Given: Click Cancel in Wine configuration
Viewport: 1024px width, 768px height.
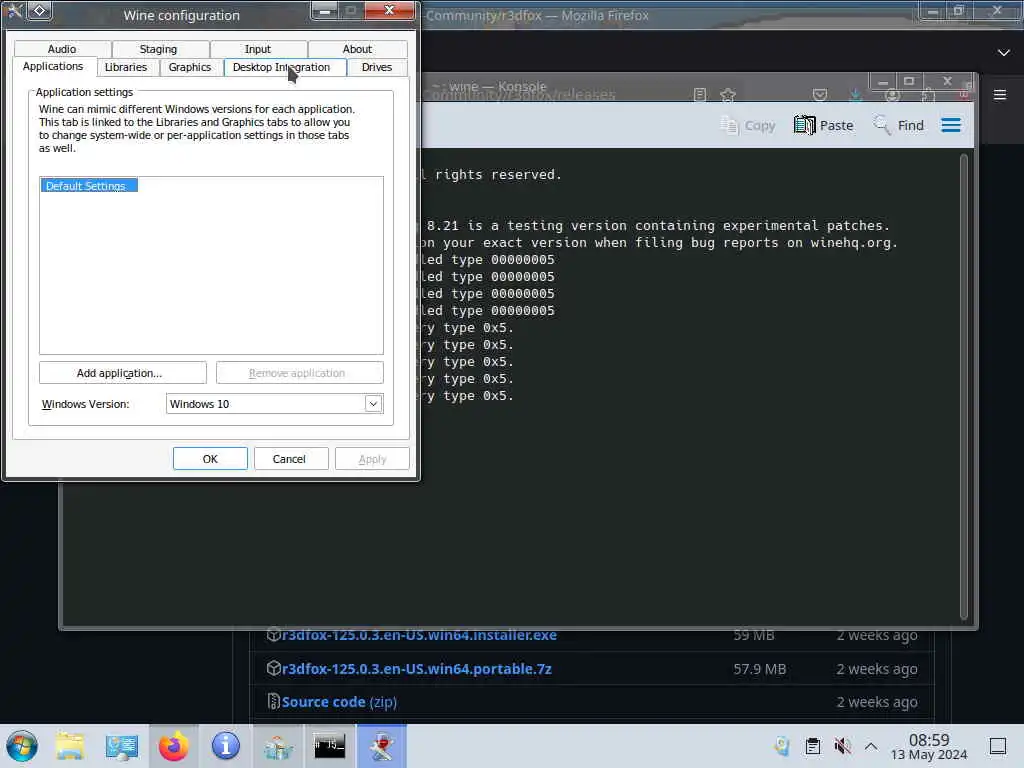Looking at the screenshot, I should click(x=289, y=459).
